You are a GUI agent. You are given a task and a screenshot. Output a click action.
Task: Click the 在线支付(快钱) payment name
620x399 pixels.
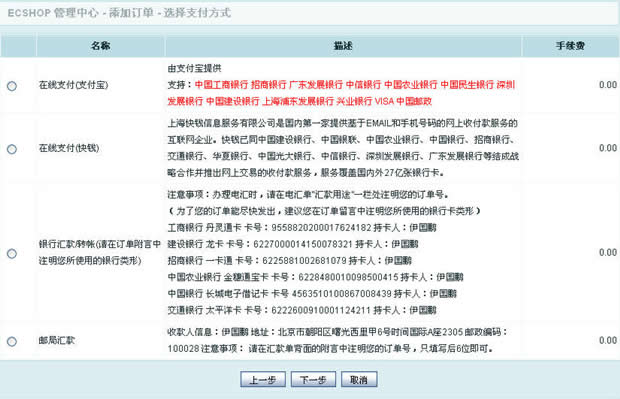69,148
